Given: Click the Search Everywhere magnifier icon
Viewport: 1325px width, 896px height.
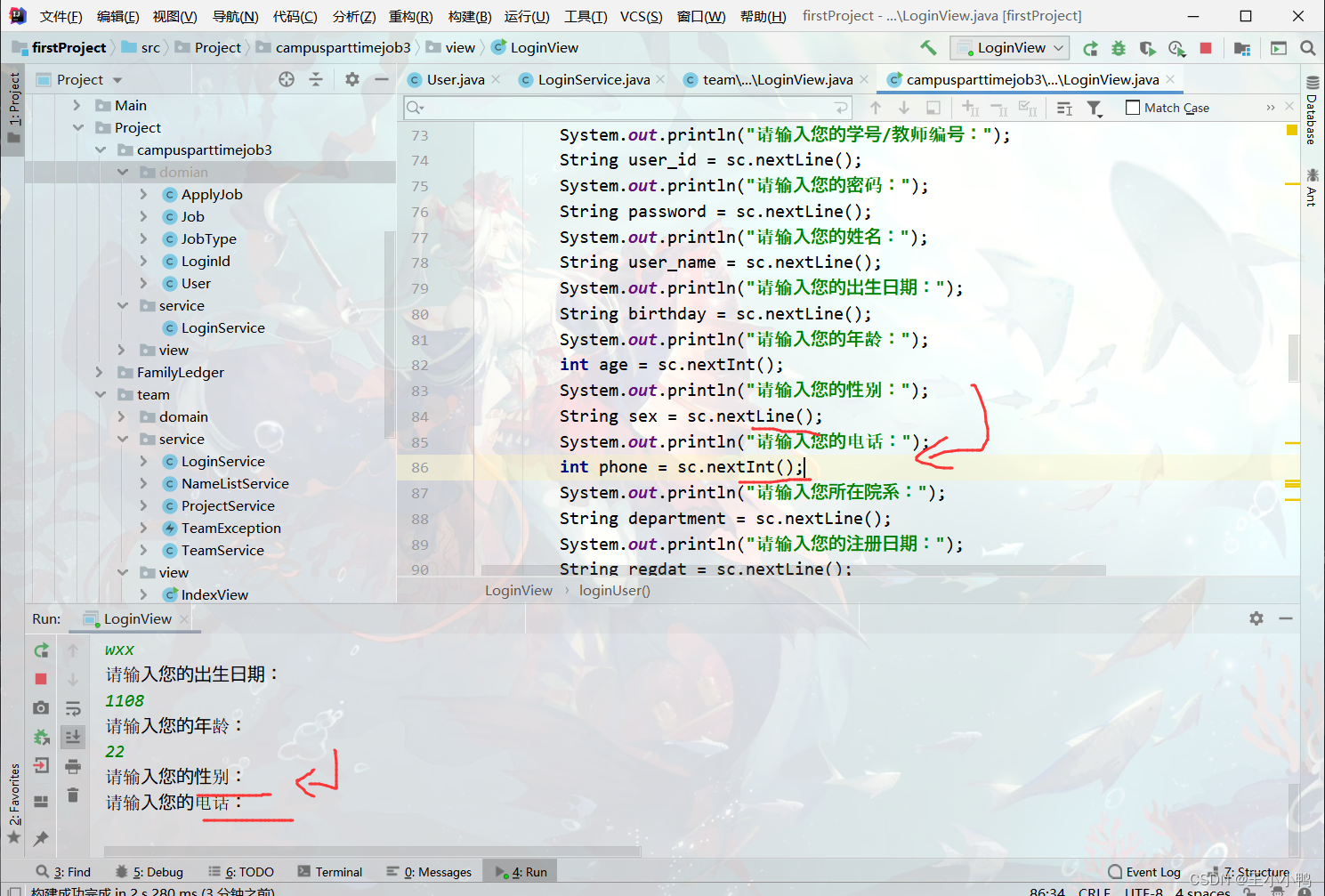Looking at the screenshot, I should click(x=1307, y=48).
